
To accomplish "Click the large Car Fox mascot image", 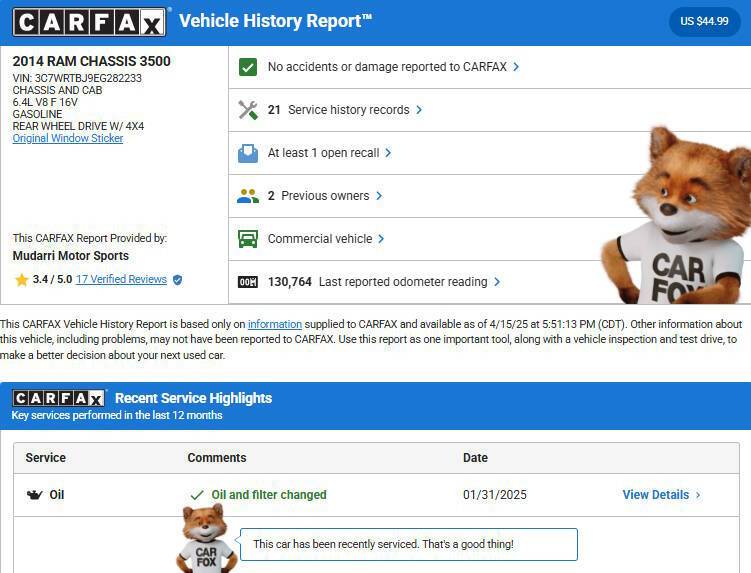I will [678, 216].
